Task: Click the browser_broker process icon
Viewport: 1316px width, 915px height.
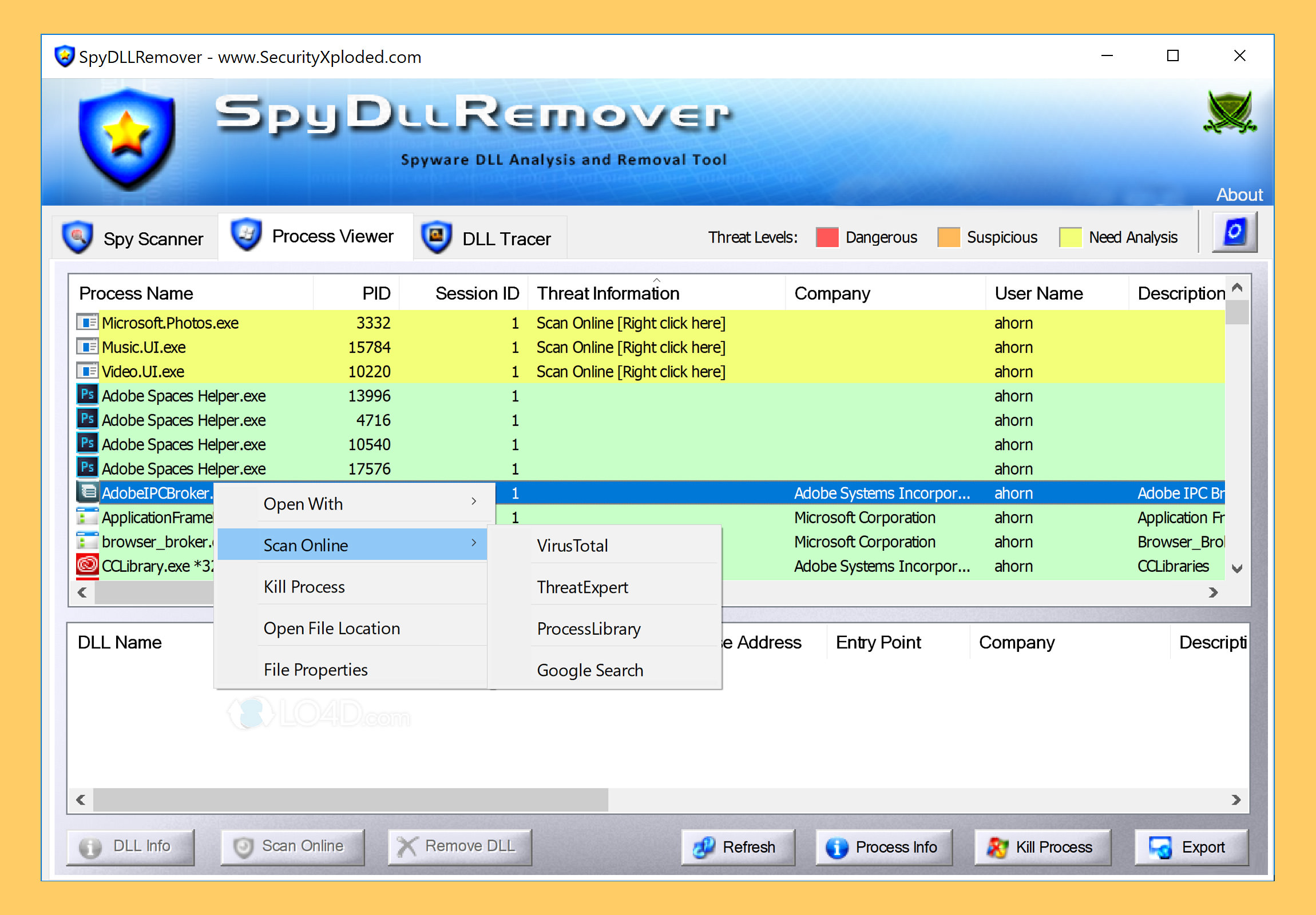Action: pos(87,540)
